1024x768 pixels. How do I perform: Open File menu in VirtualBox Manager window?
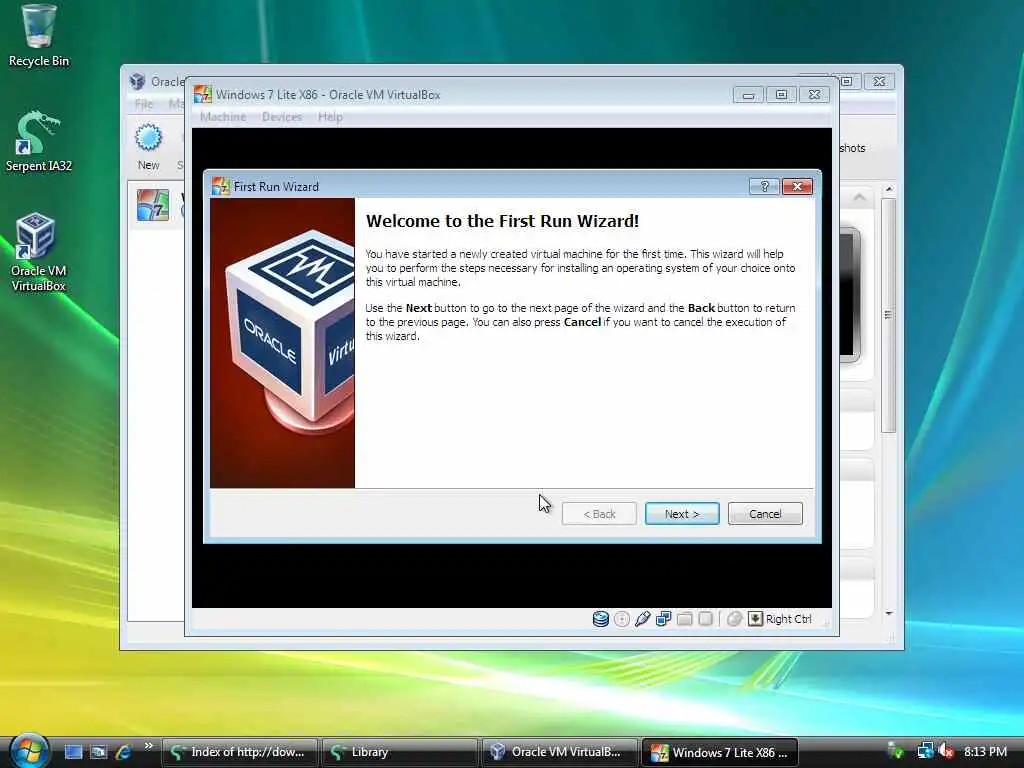click(x=143, y=104)
